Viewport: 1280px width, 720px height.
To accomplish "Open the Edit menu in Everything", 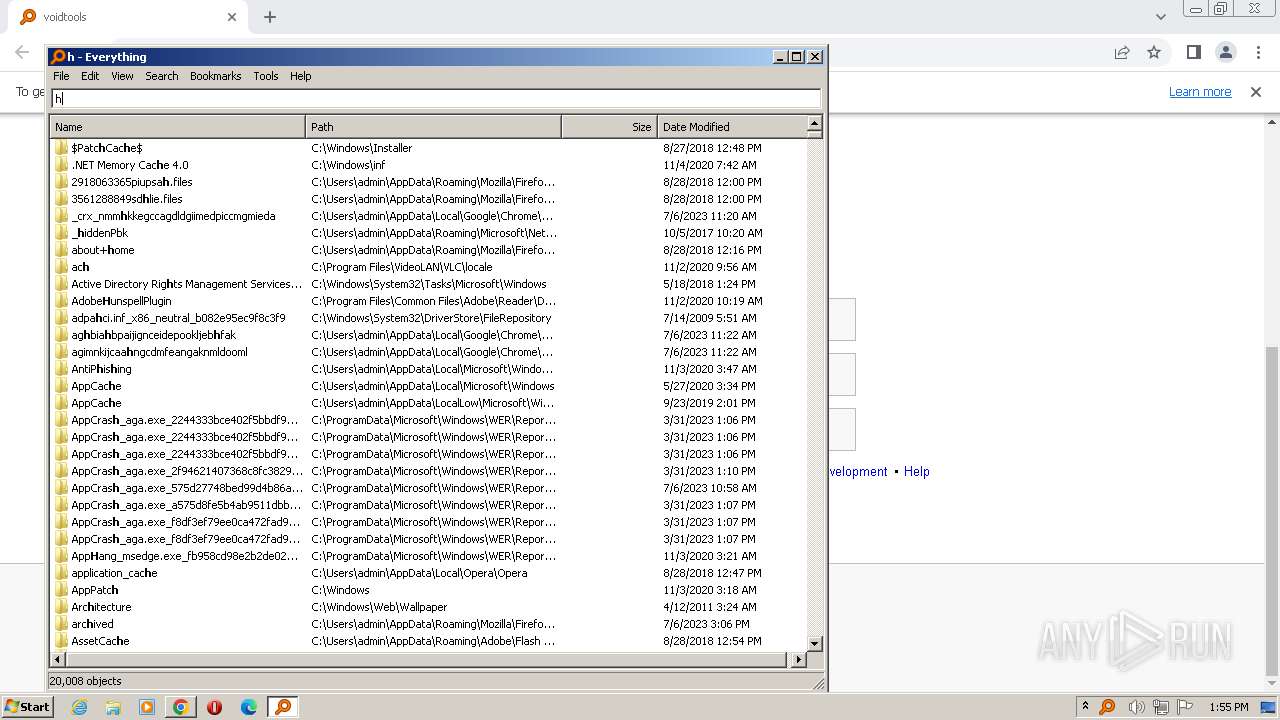I will (90, 76).
